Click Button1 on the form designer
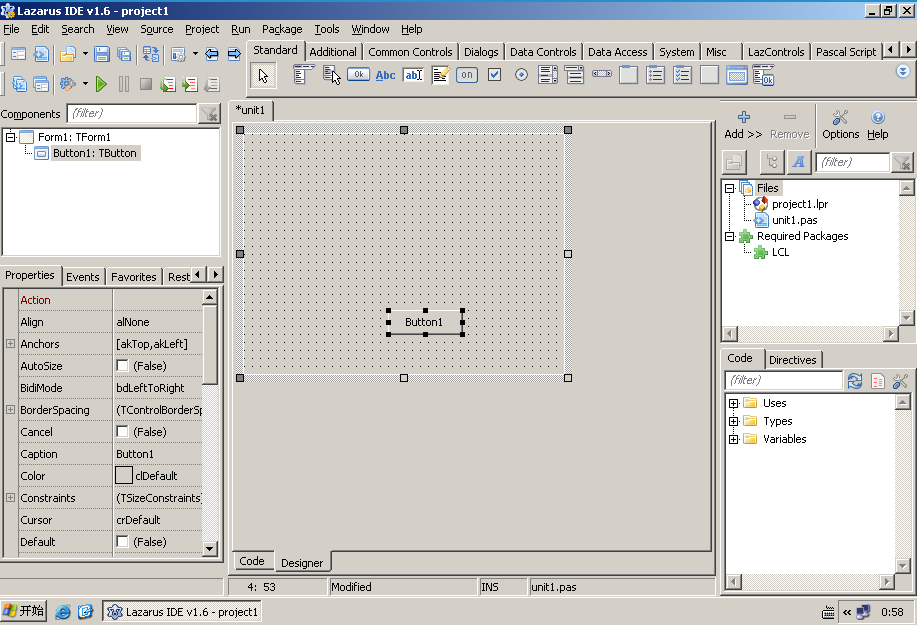917x625 pixels. [425, 322]
